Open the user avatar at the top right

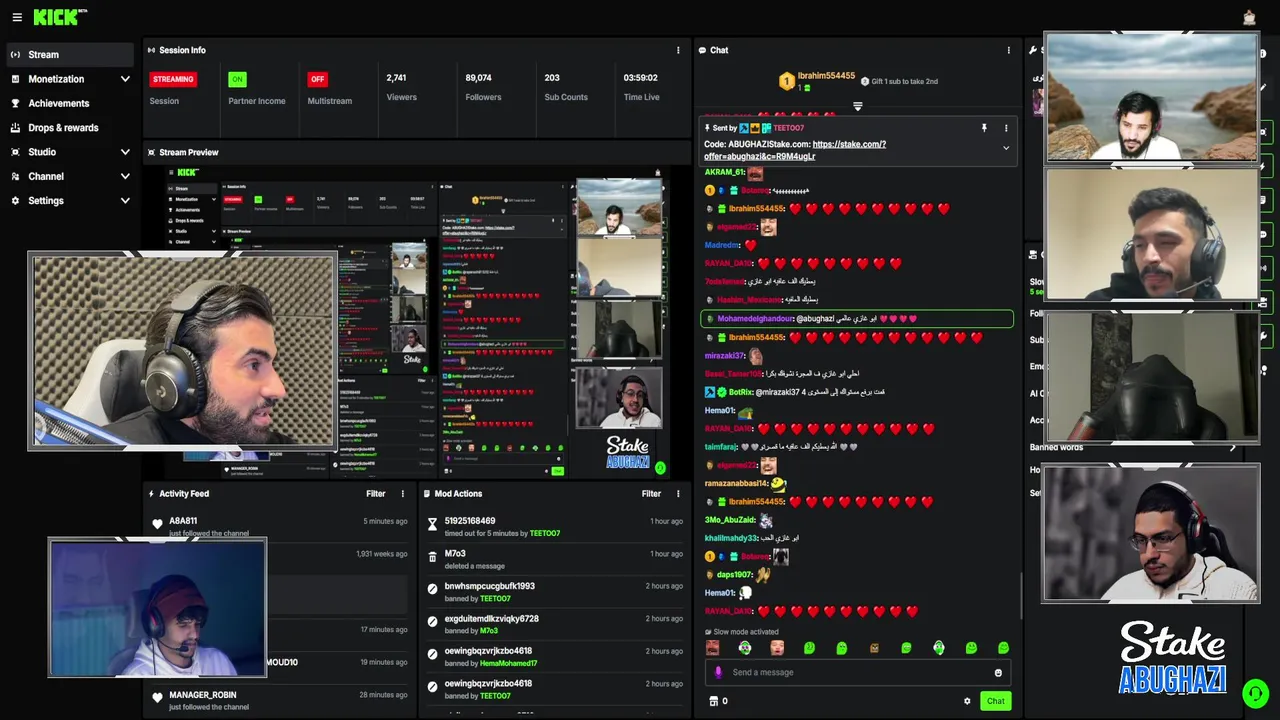[x=1249, y=17]
